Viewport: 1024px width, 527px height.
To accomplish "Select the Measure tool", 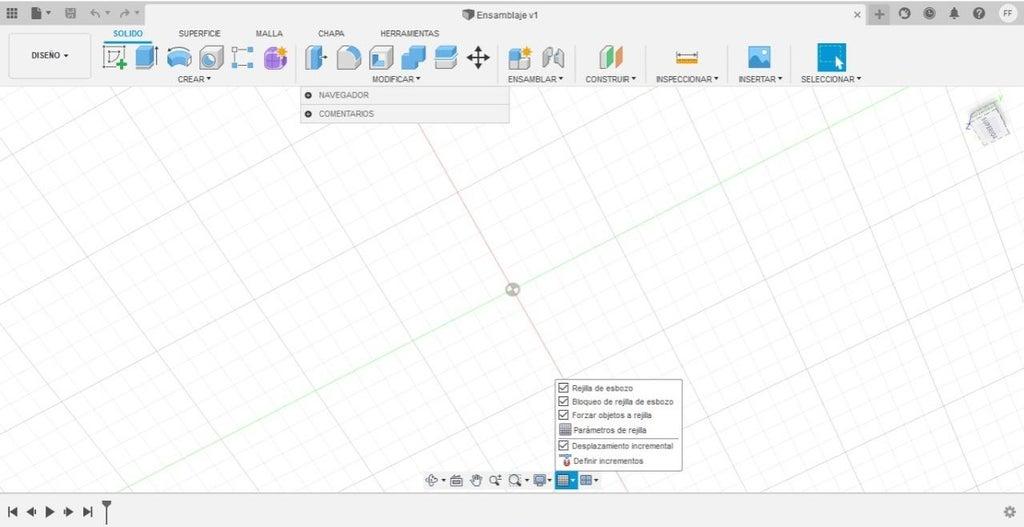I will point(686,57).
